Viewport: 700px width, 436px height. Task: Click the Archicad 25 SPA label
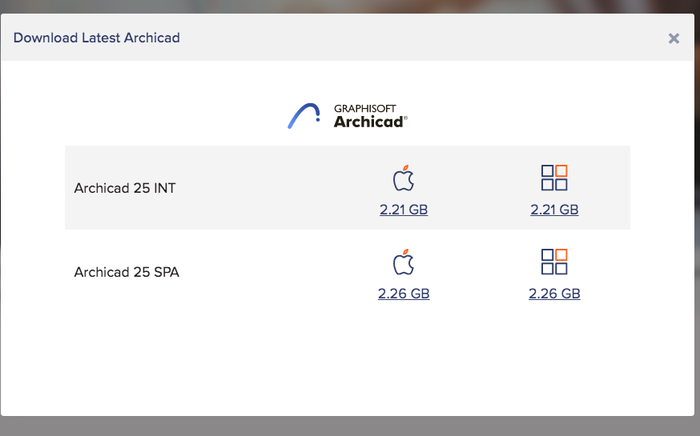[126, 272]
